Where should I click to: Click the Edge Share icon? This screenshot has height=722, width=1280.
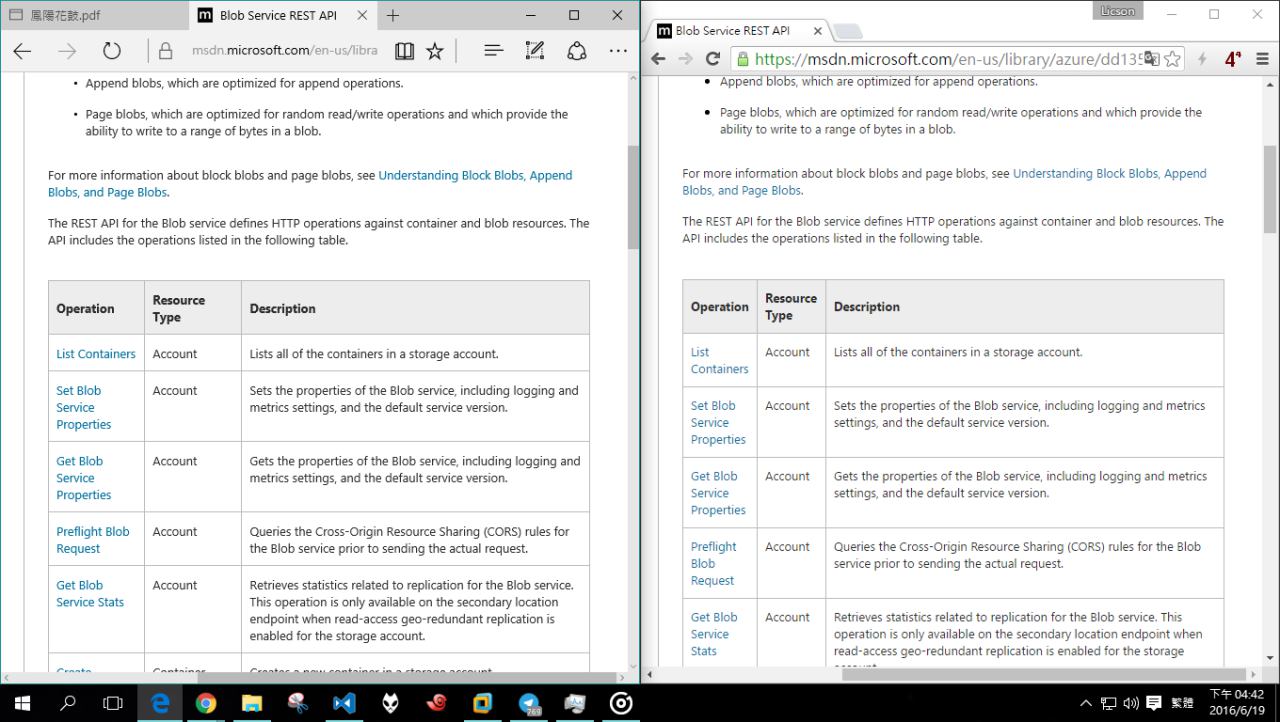coord(576,51)
